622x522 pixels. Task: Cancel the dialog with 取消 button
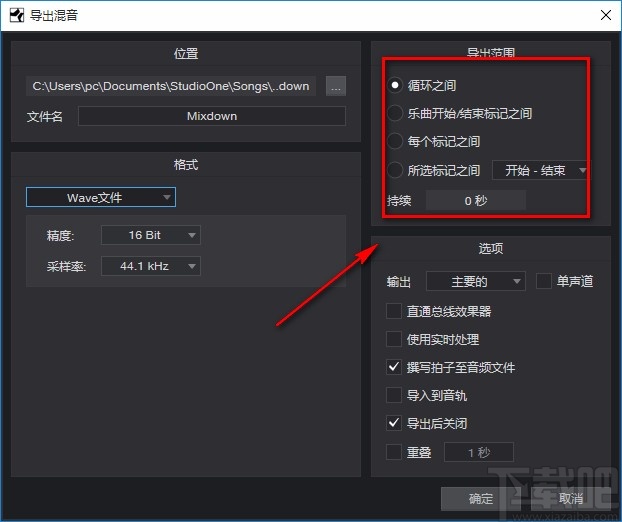(570, 499)
